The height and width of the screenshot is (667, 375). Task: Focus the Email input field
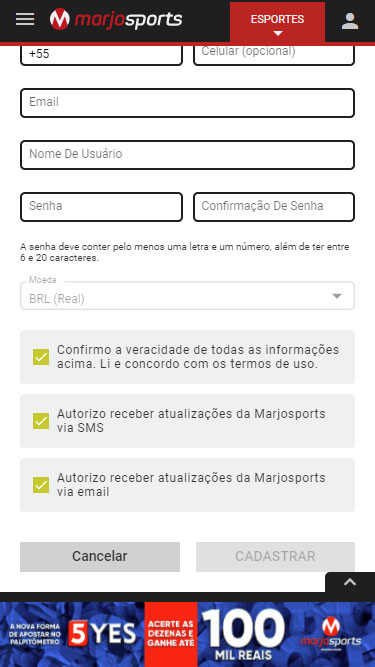(187, 103)
